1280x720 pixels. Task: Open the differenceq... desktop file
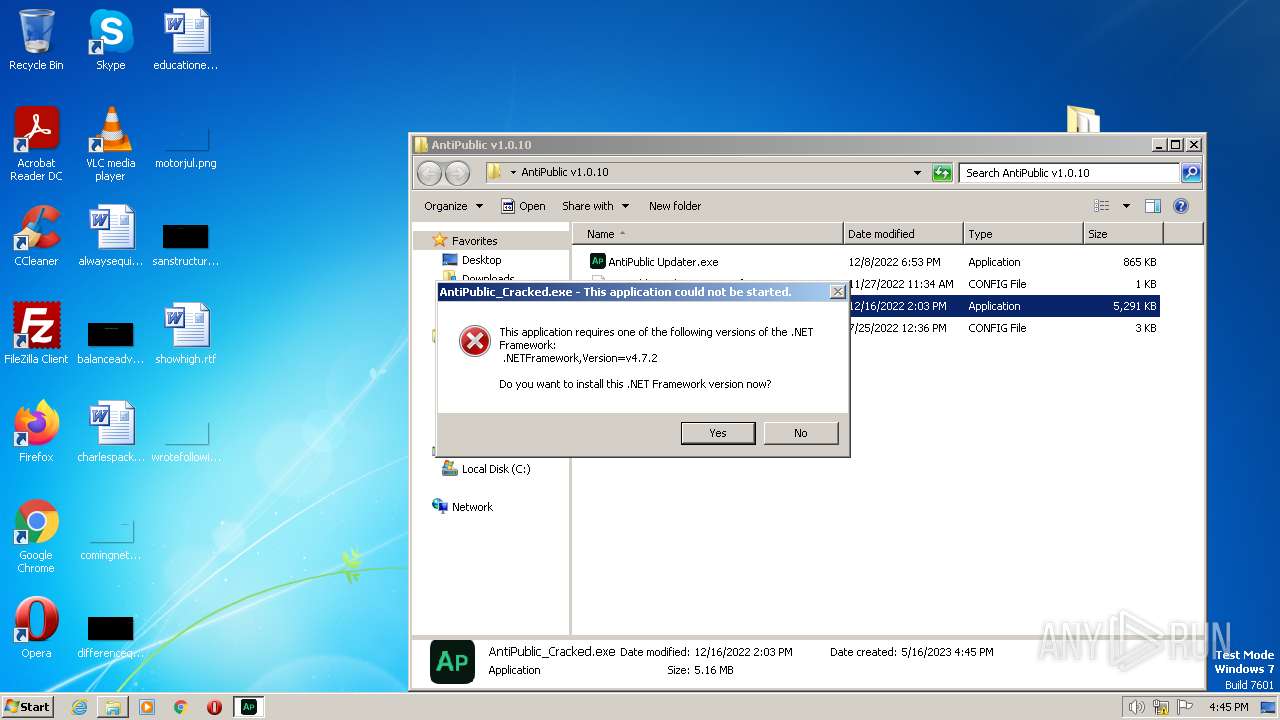point(110,636)
